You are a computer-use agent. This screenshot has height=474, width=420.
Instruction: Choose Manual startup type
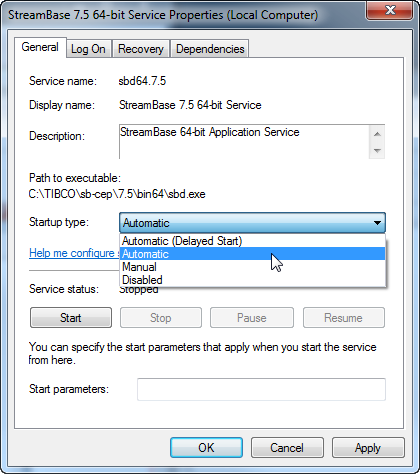point(252,267)
